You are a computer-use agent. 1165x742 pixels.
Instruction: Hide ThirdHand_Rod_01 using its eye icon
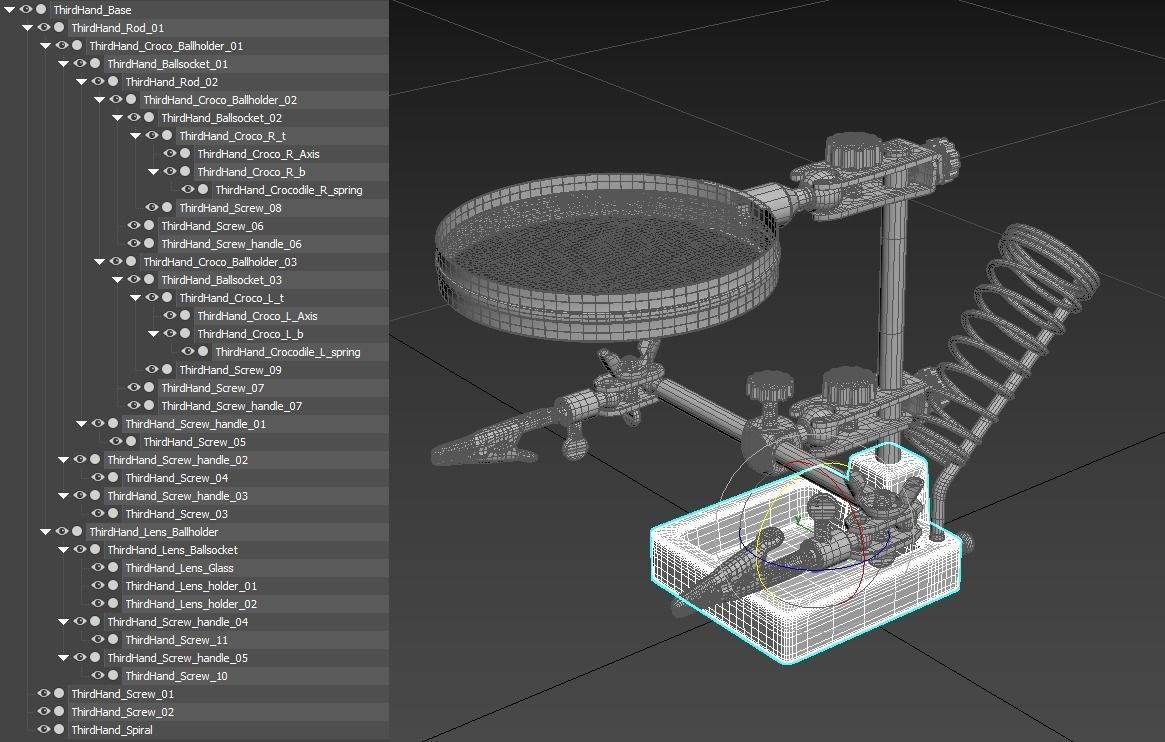pos(44,27)
